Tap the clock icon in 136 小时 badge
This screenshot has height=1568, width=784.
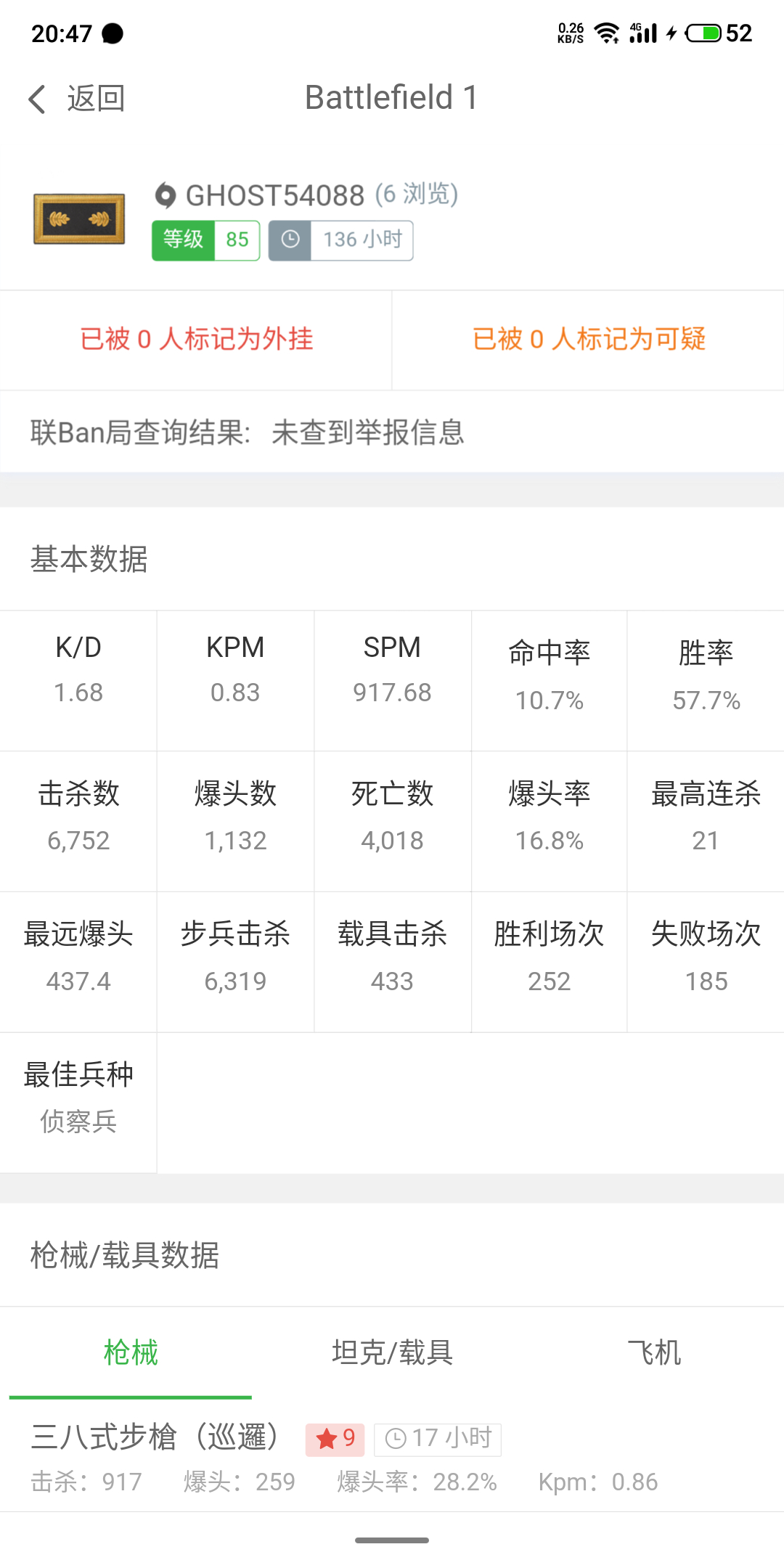pyautogui.click(x=290, y=240)
